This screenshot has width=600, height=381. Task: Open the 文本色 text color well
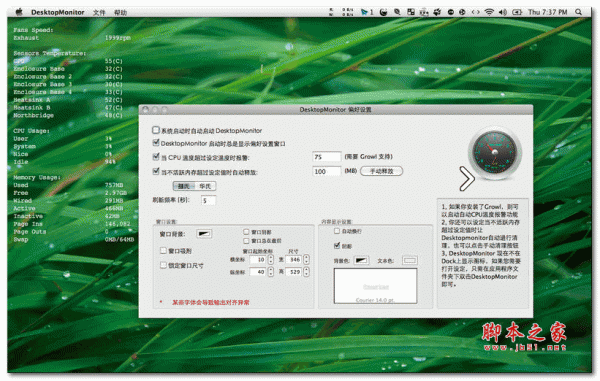coord(409,261)
